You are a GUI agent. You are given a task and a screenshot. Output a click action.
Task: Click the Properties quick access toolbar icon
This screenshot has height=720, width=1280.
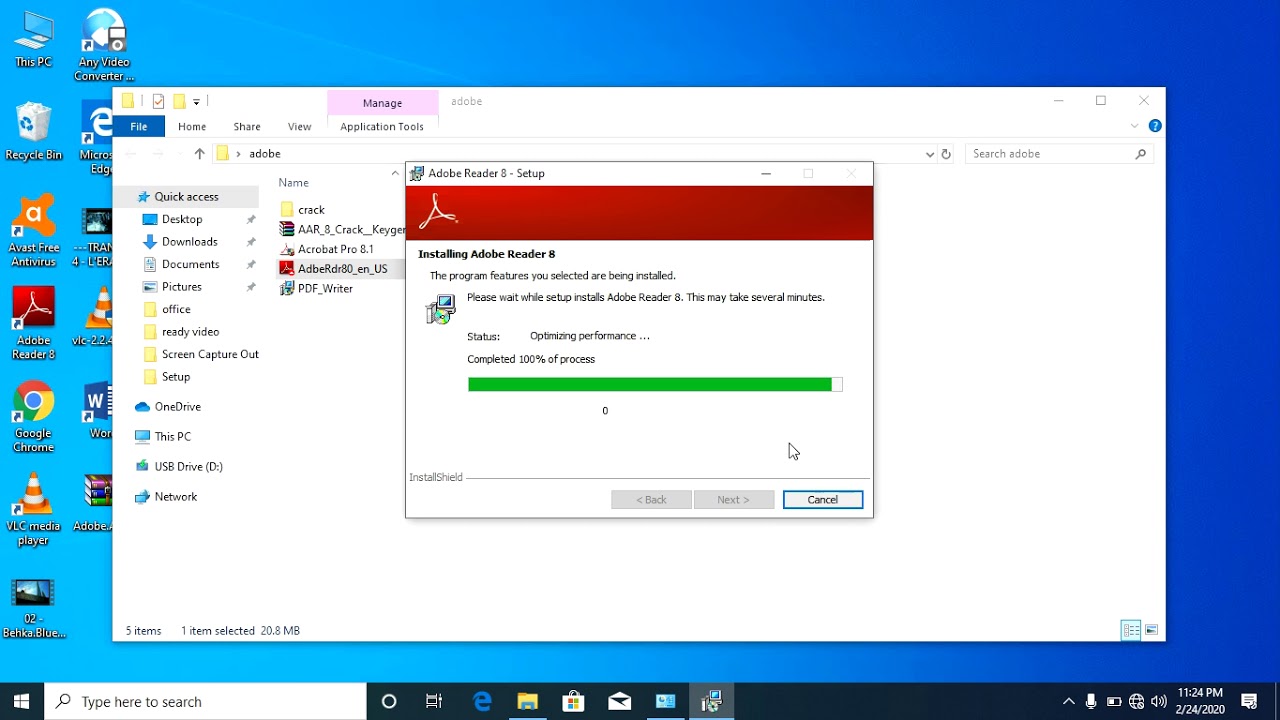158,101
